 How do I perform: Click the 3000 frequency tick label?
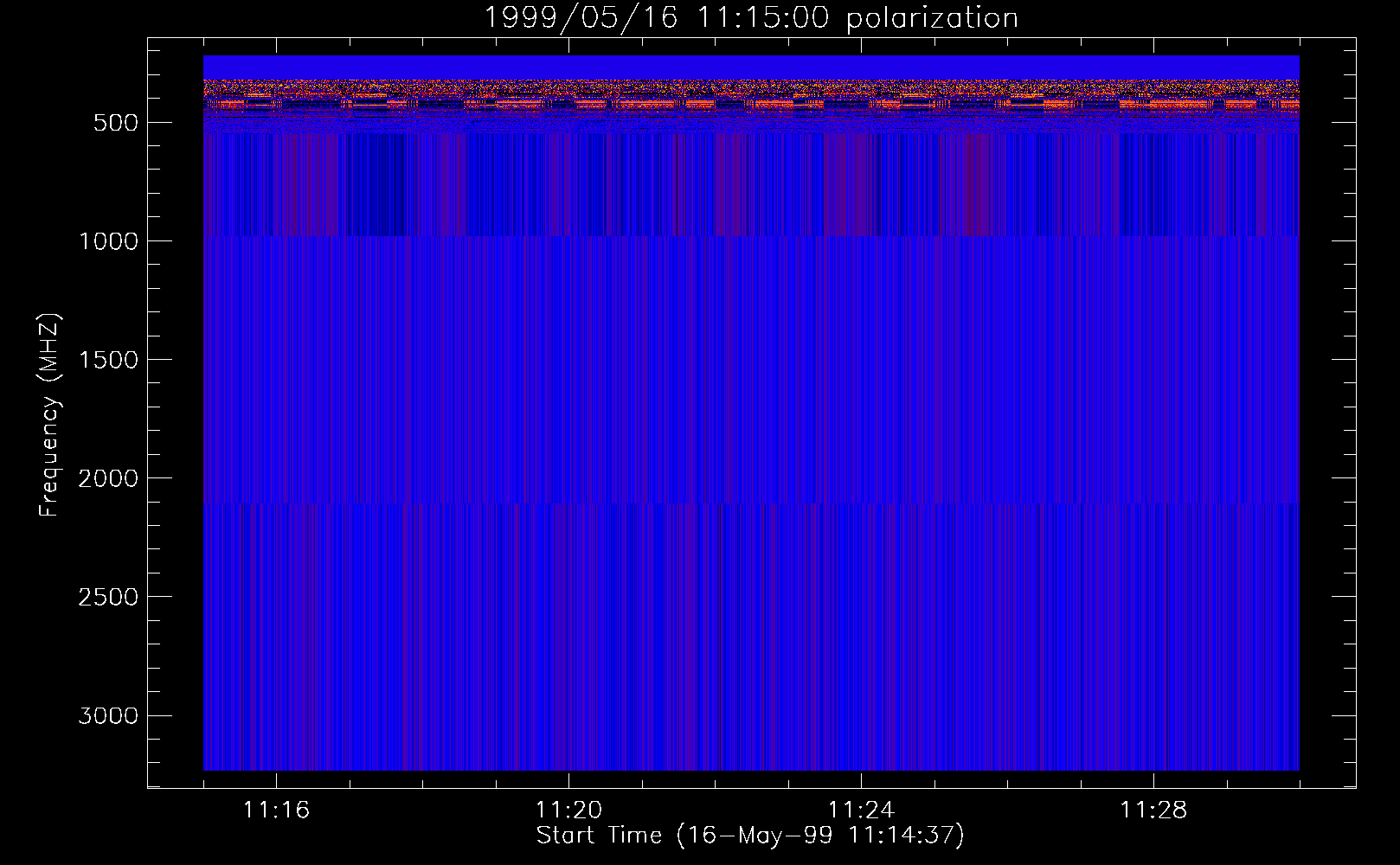tap(108, 715)
